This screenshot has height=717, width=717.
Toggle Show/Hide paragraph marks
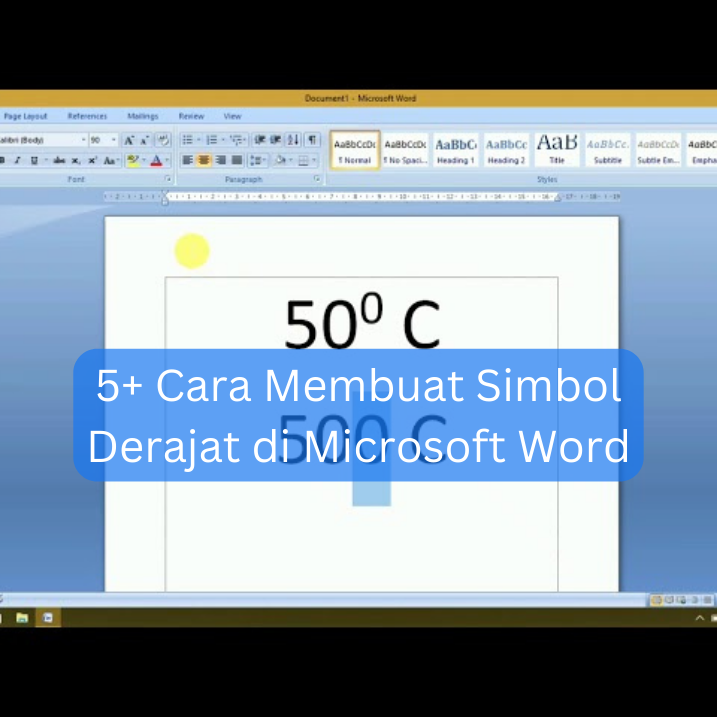pos(312,140)
